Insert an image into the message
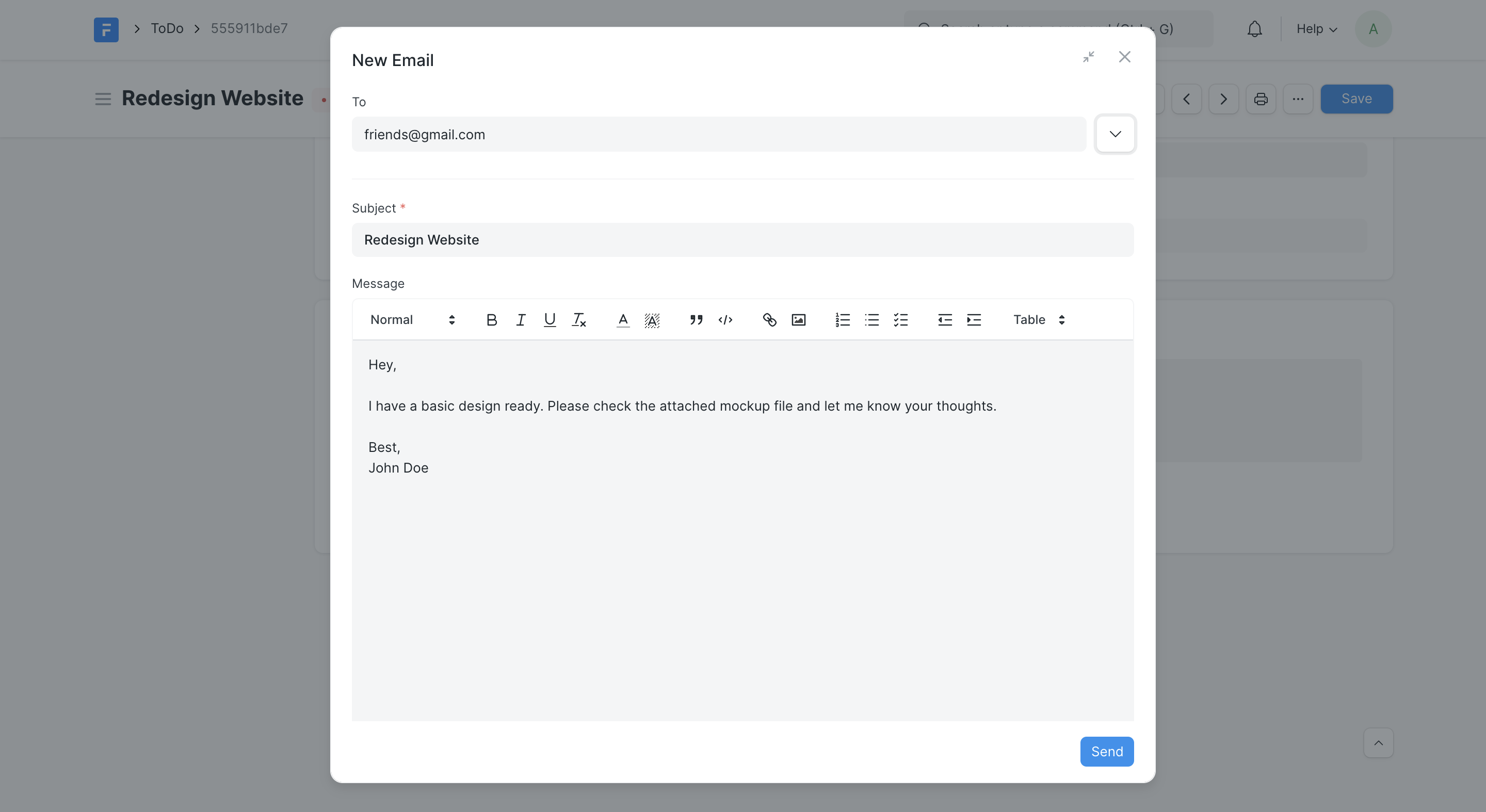Image resolution: width=1486 pixels, height=812 pixels. point(798,319)
